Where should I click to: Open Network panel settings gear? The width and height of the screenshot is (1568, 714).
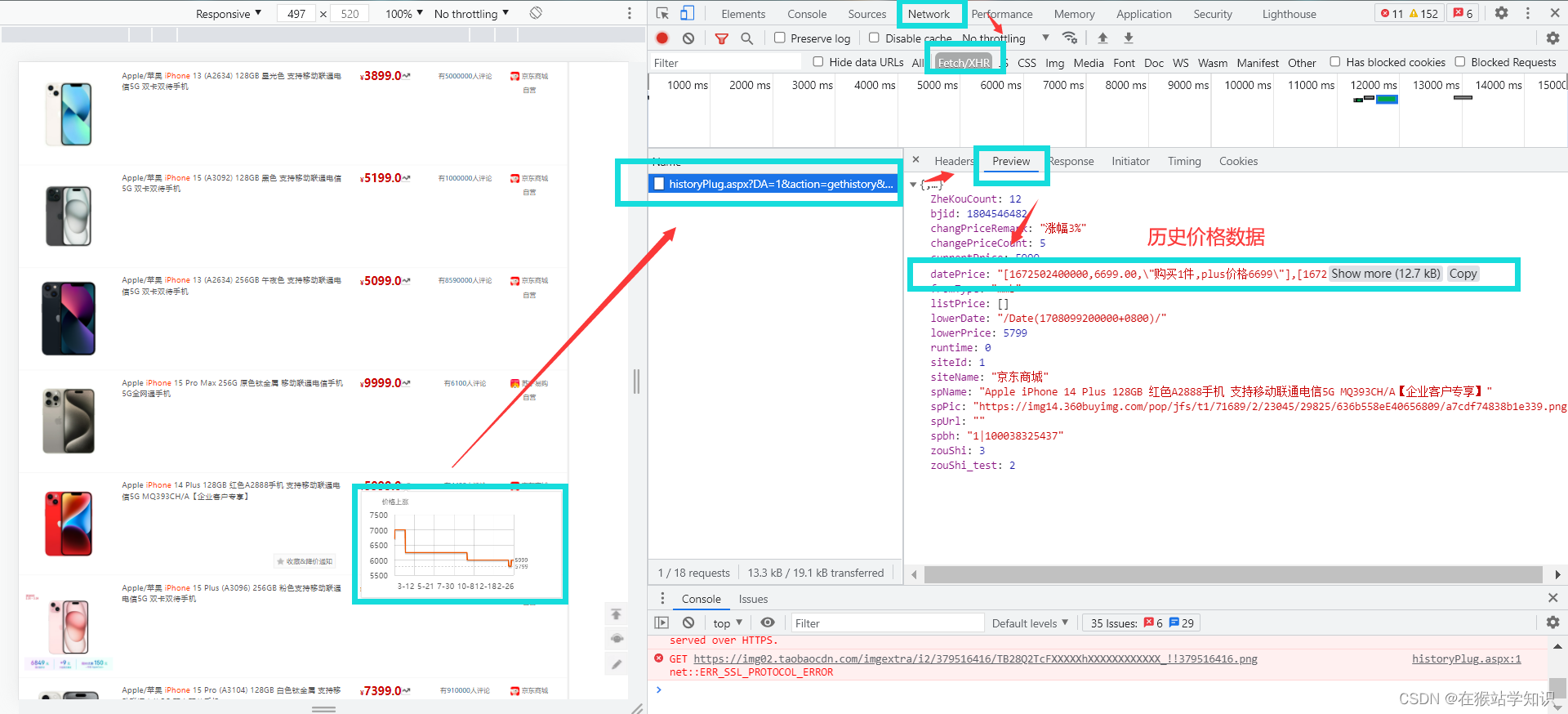[x=1552, y=38]
